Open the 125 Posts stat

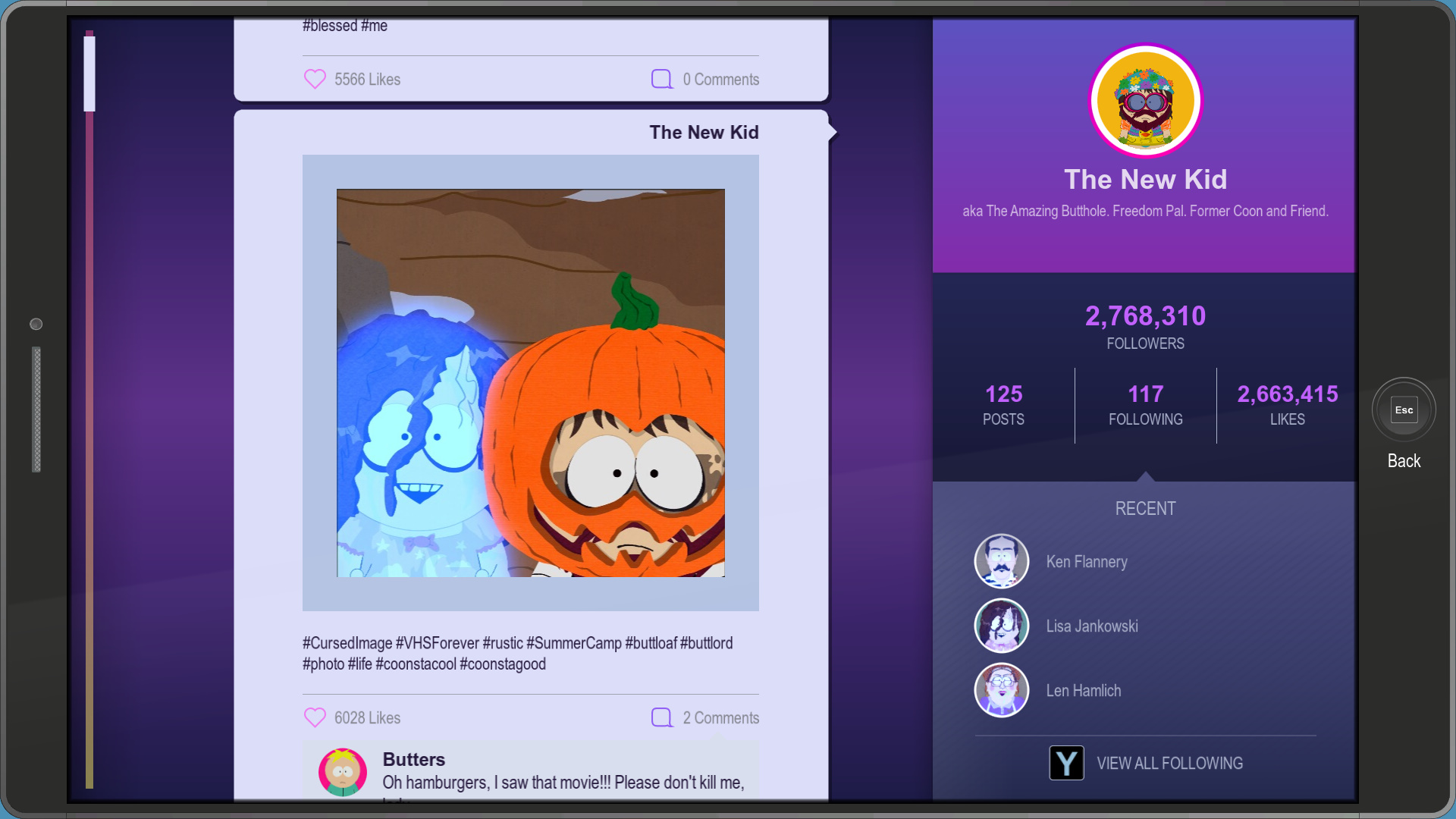(x=1003, y=405)
